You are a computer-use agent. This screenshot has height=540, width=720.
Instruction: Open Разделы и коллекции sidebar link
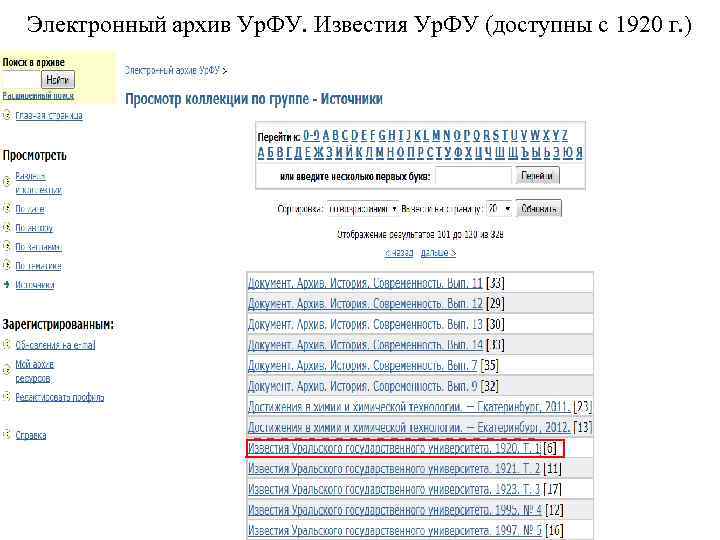tap(39, 182)
